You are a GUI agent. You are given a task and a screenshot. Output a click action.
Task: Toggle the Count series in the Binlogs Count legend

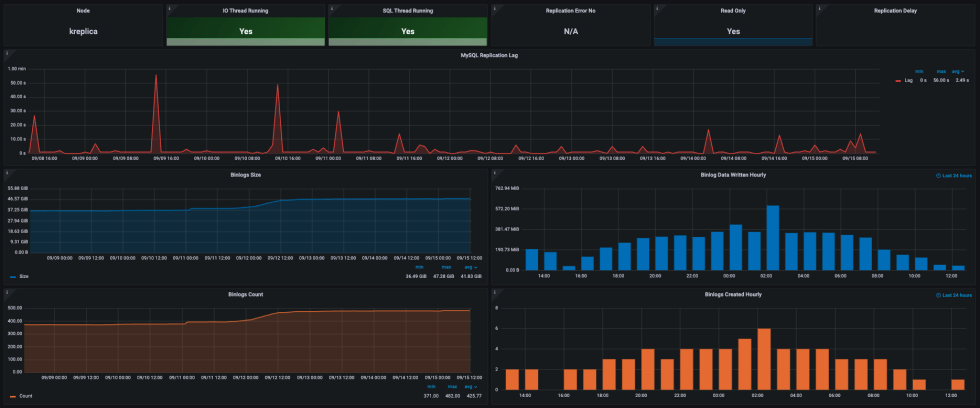[26, 397]
